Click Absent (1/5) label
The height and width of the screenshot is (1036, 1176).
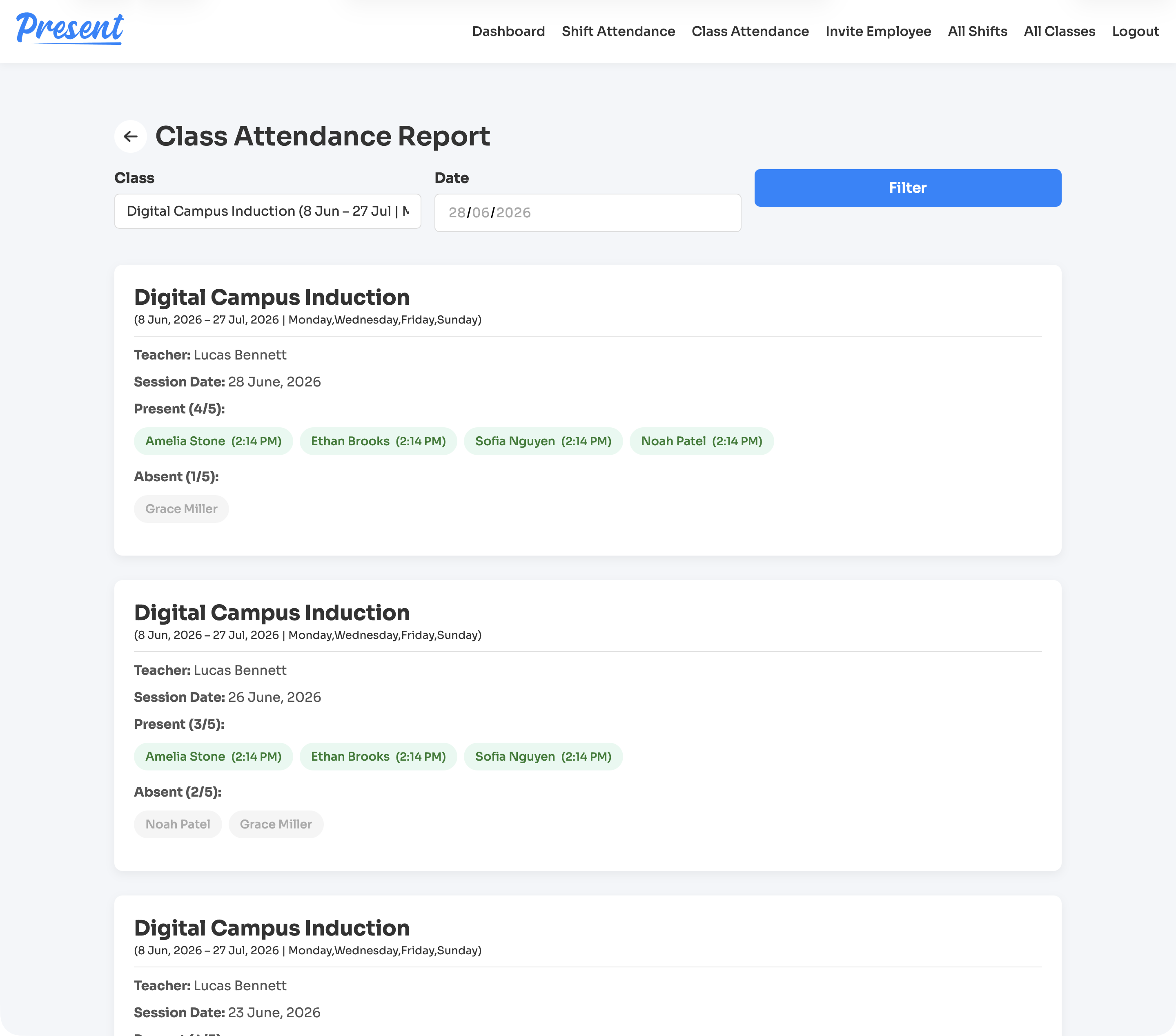tap(176, 477)
